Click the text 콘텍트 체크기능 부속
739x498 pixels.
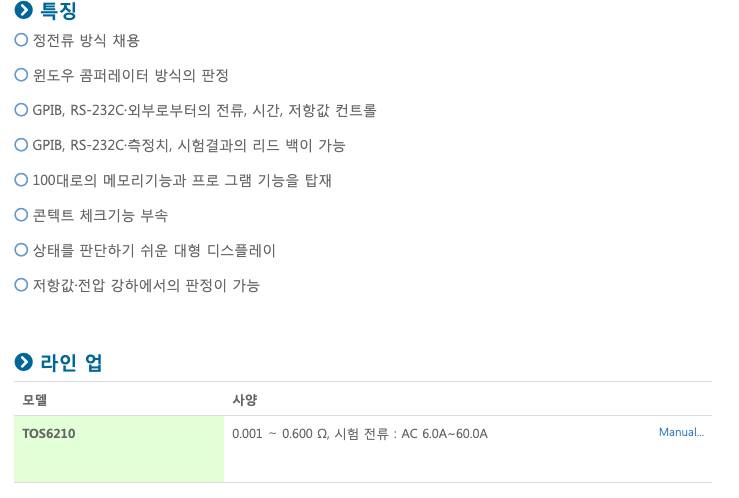click(x=100, y=215)
